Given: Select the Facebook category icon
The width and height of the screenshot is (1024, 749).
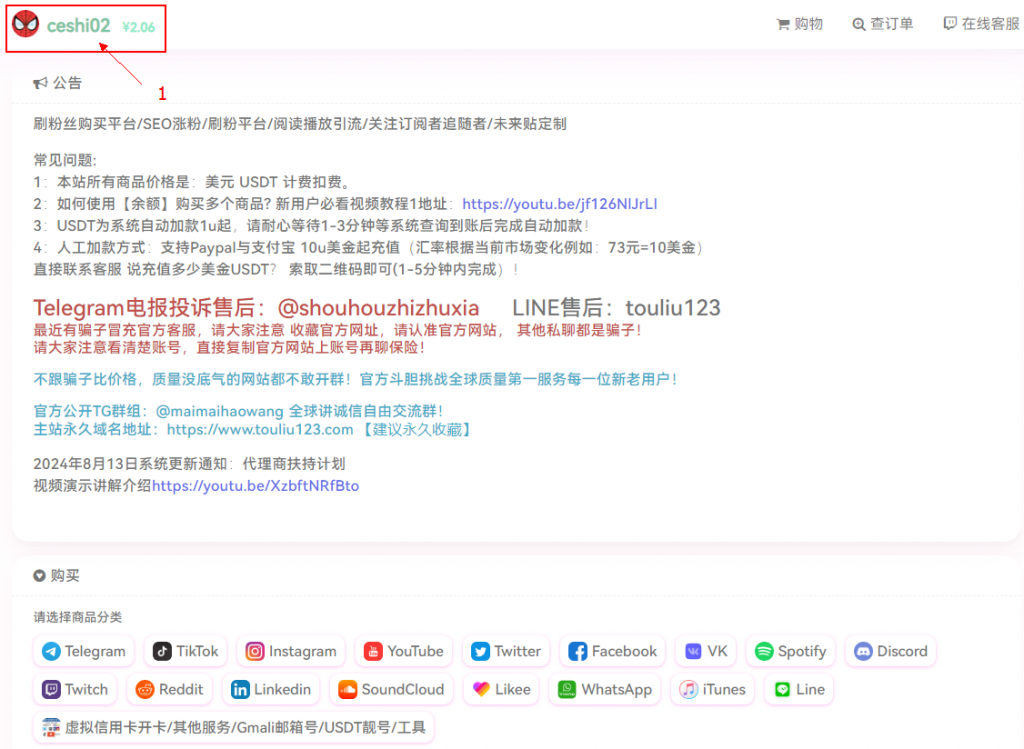Looking at the screenshot, I should 577,651.
